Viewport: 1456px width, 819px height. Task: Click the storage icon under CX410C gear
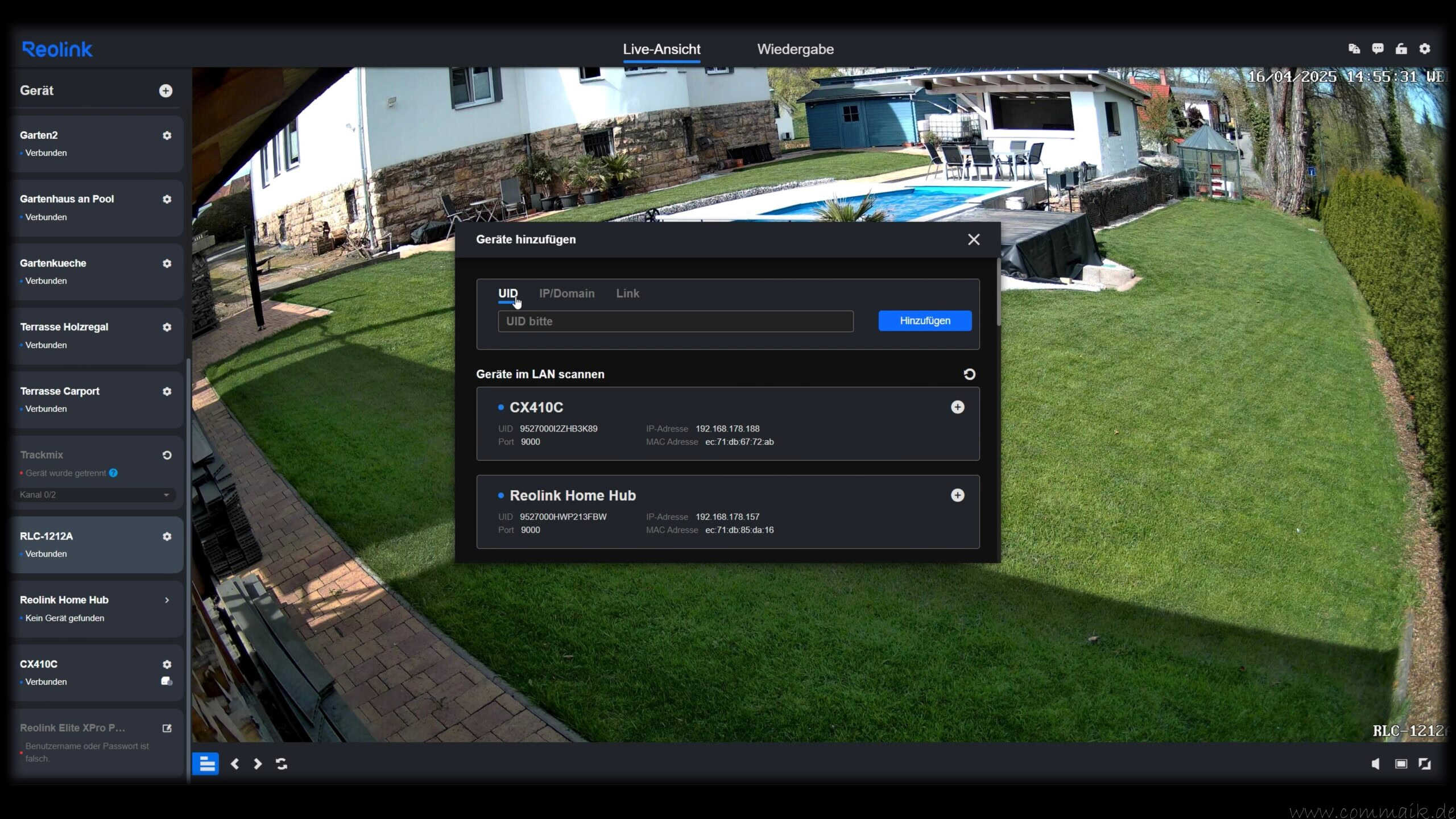167,681
